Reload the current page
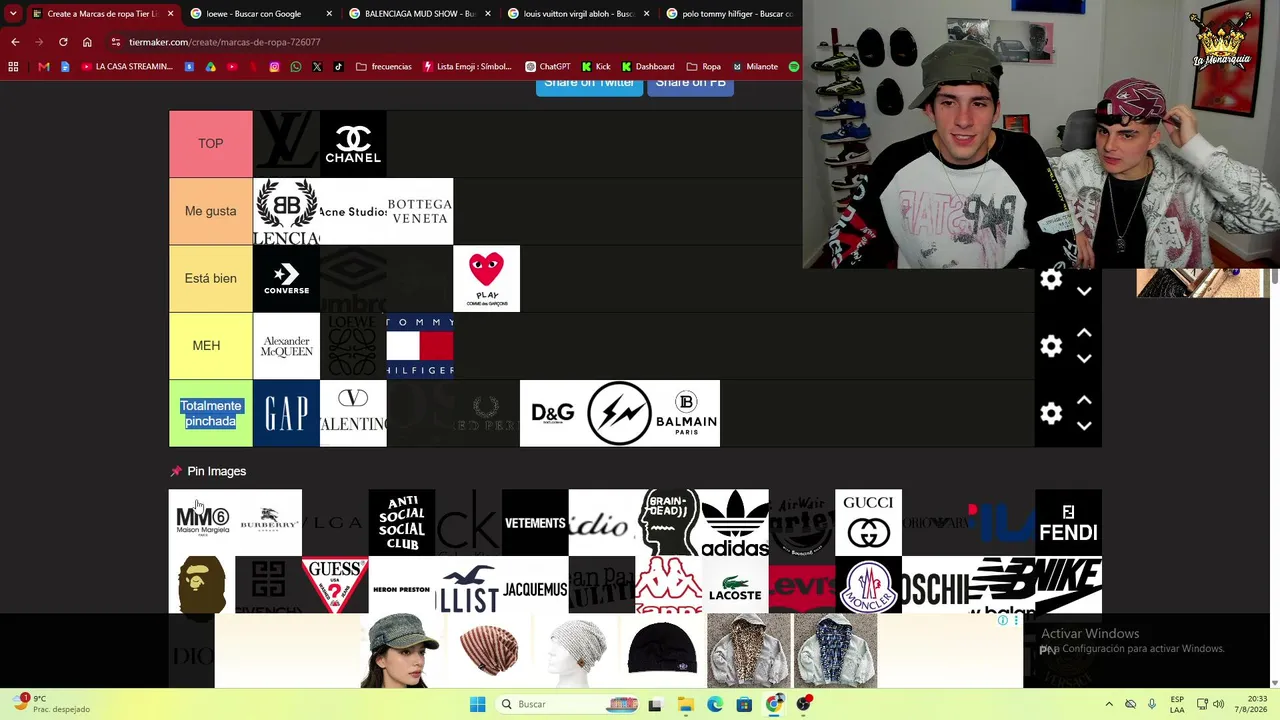 (63, 42)
